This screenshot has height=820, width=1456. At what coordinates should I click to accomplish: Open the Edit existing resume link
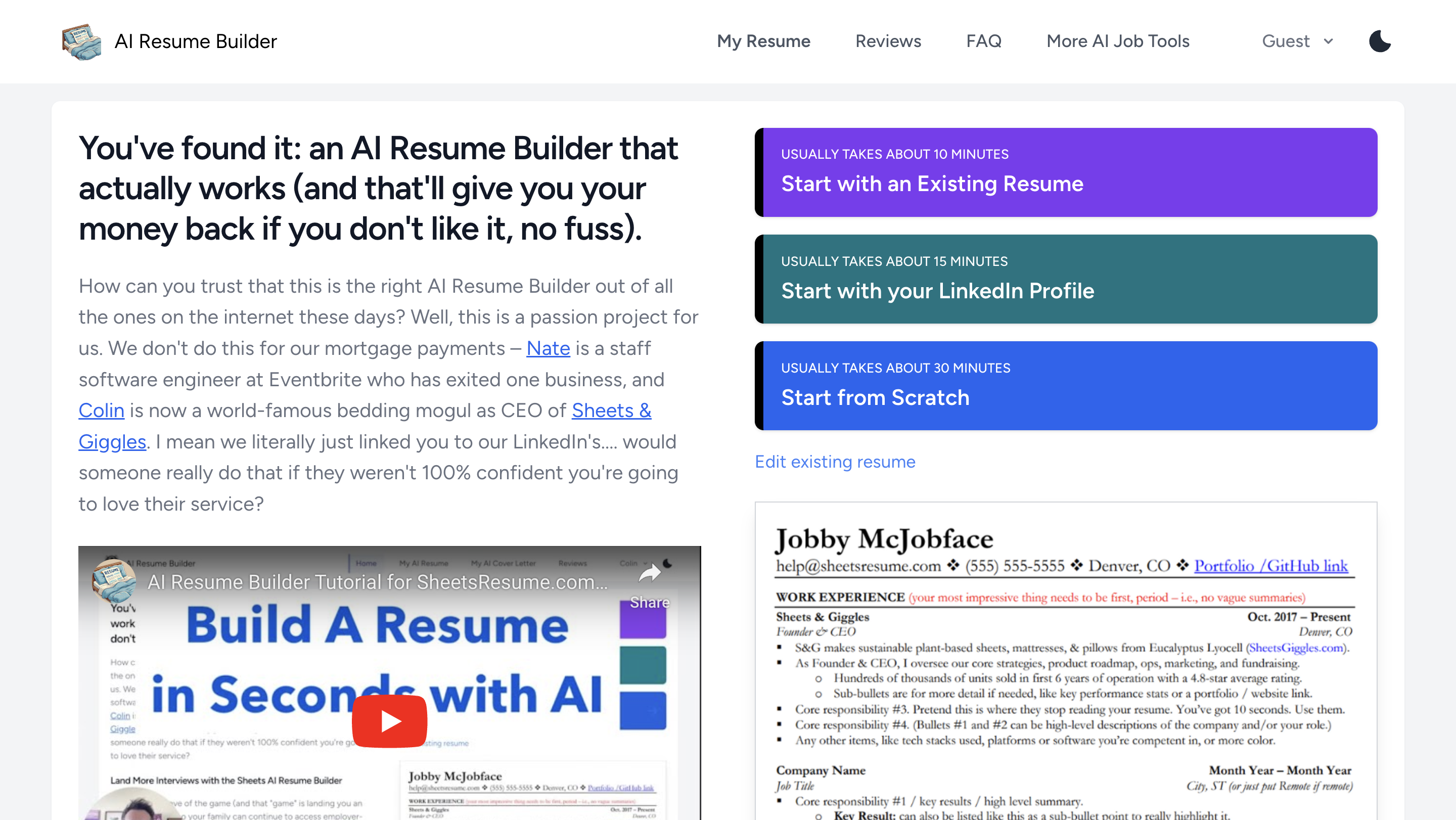(835, 462)
